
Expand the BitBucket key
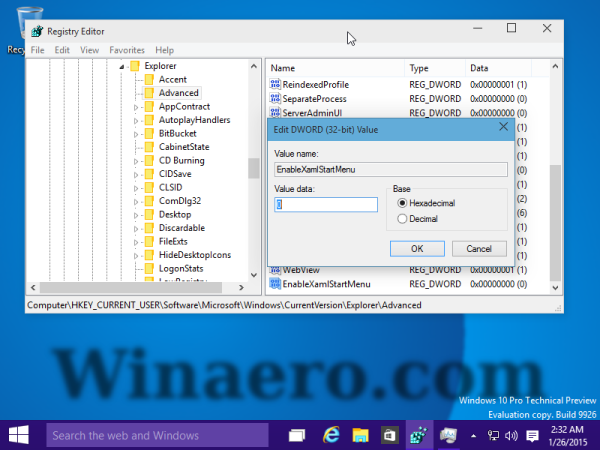pos(136,134)
